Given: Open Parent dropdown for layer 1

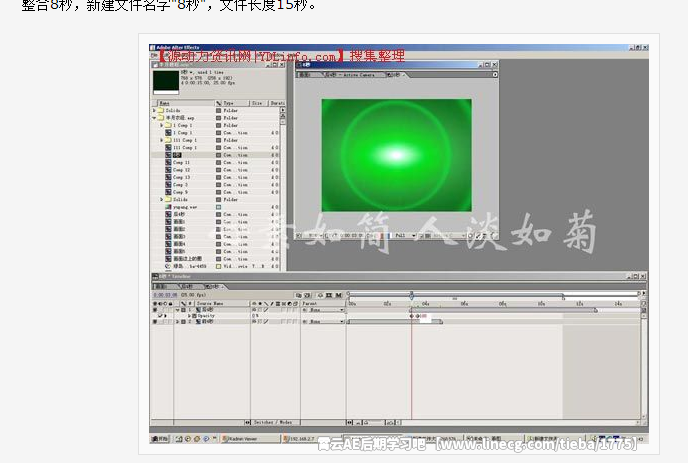Looking at the screenshot, I should coord(326,310).
